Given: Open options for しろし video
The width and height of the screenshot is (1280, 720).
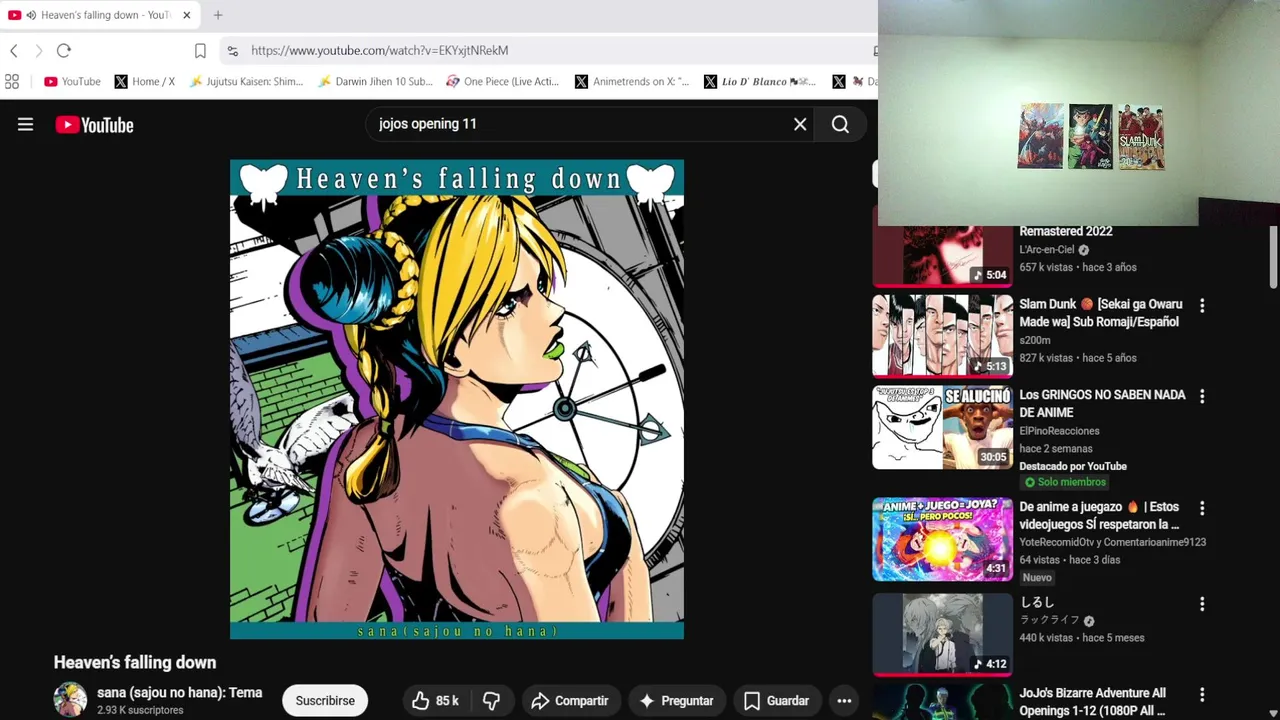Looking at the screenshot, I should 1202,605.
